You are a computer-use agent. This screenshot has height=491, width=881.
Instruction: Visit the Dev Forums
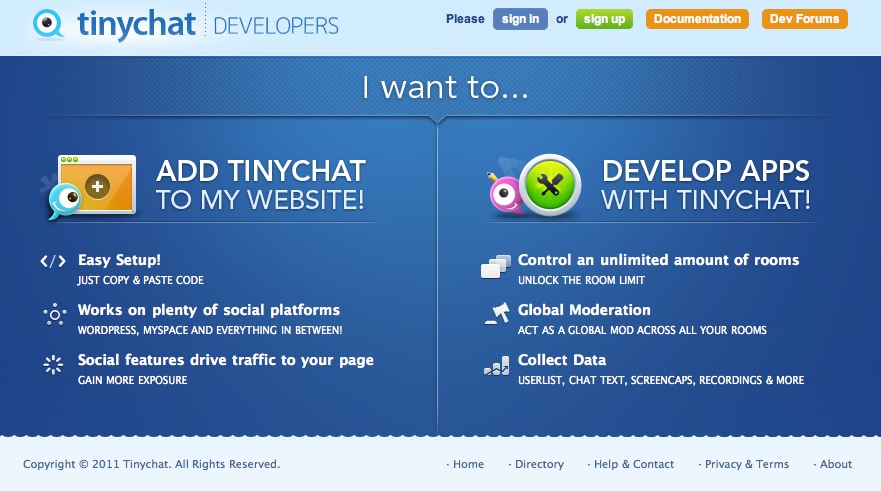(804, 19)
